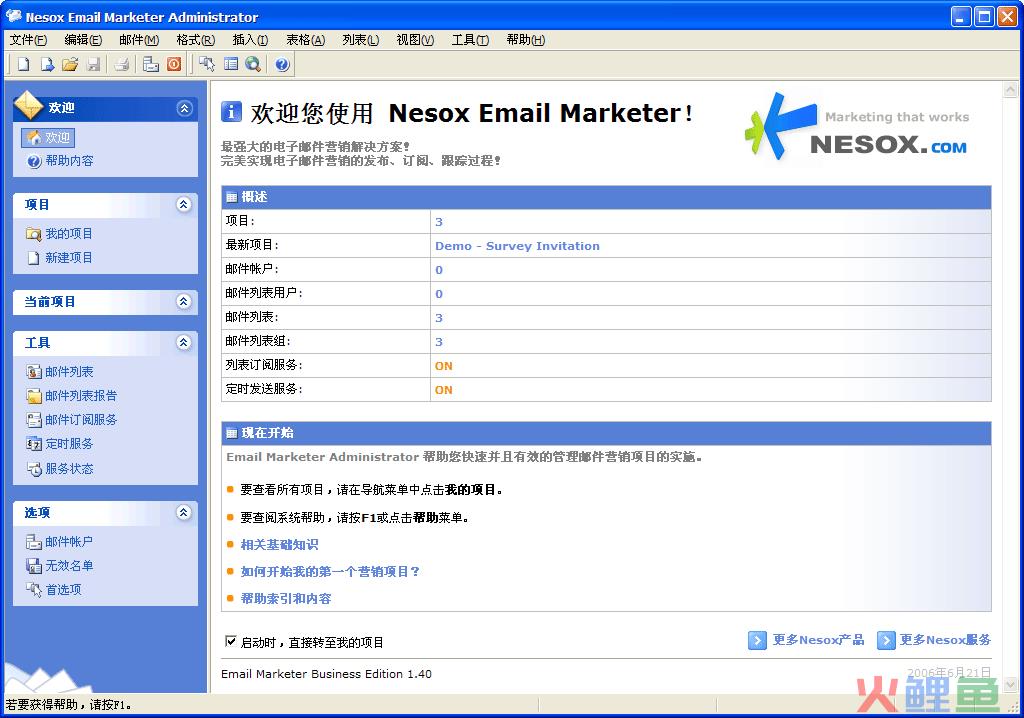
Task: Open the 邮件(M) menu
Action: (x=139, y=40)
